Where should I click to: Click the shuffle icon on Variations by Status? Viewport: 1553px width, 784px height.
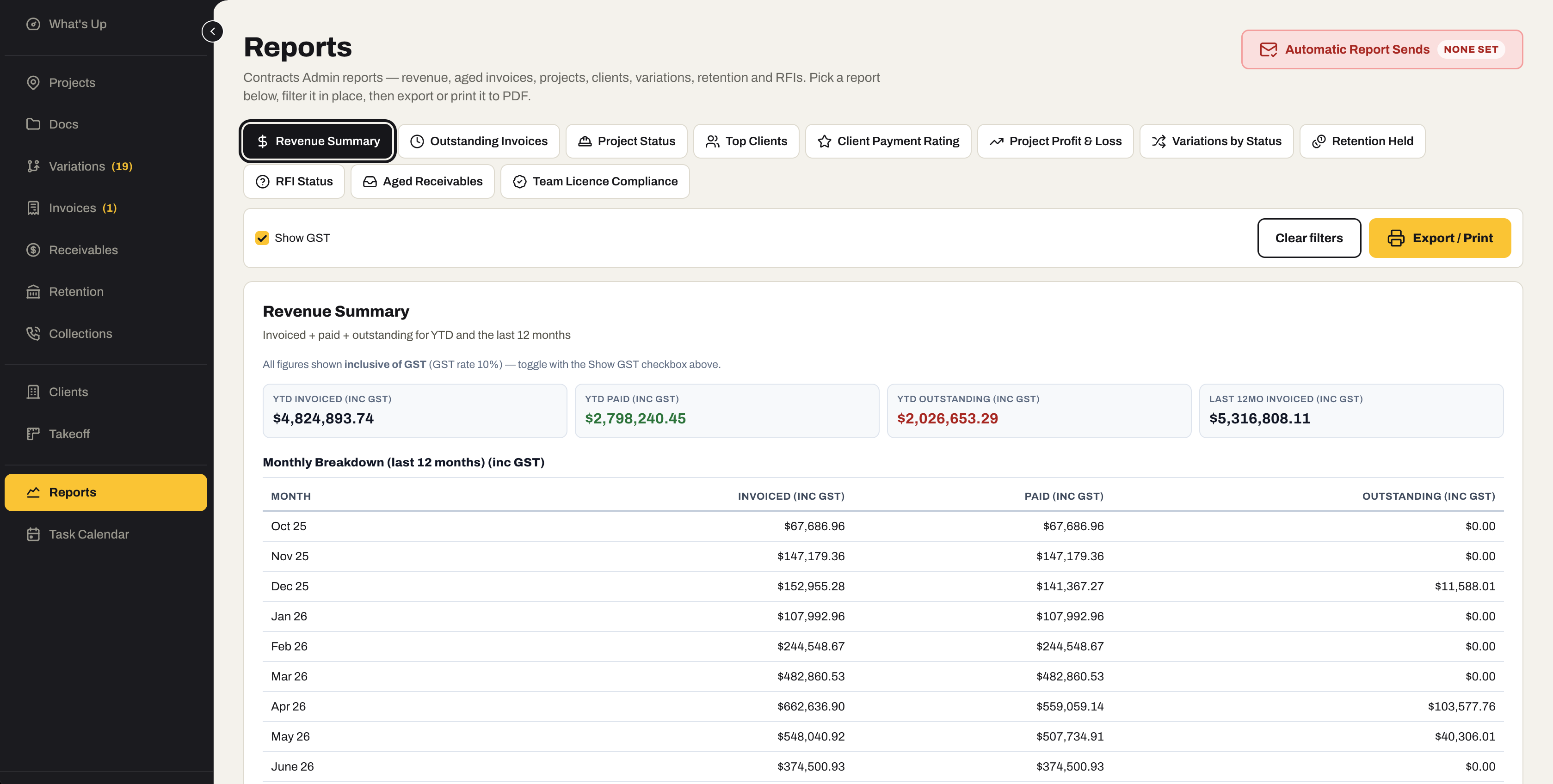[x=1159, y=141]
